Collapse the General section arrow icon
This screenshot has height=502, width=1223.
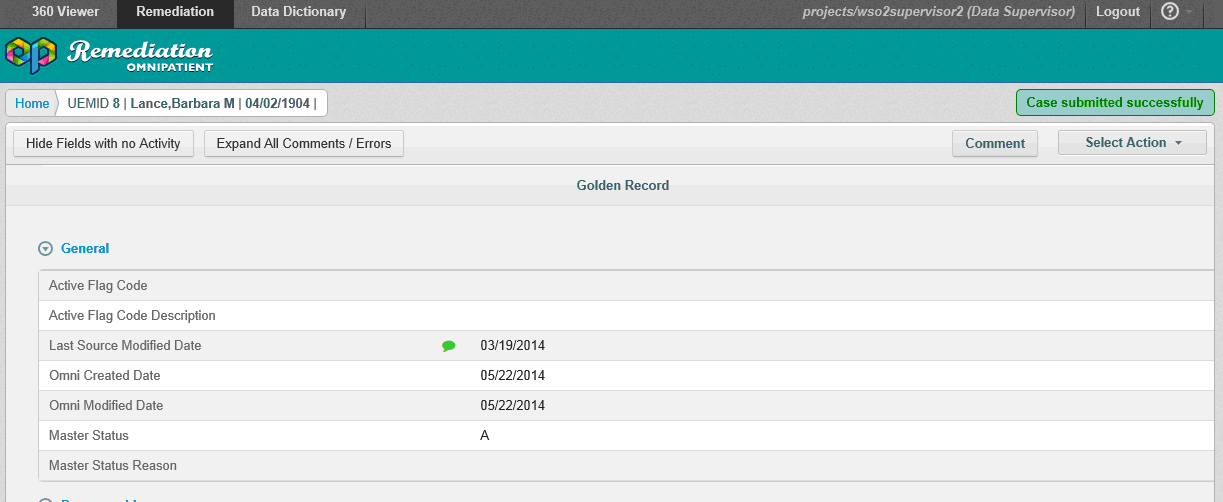(x=45, y=249)
